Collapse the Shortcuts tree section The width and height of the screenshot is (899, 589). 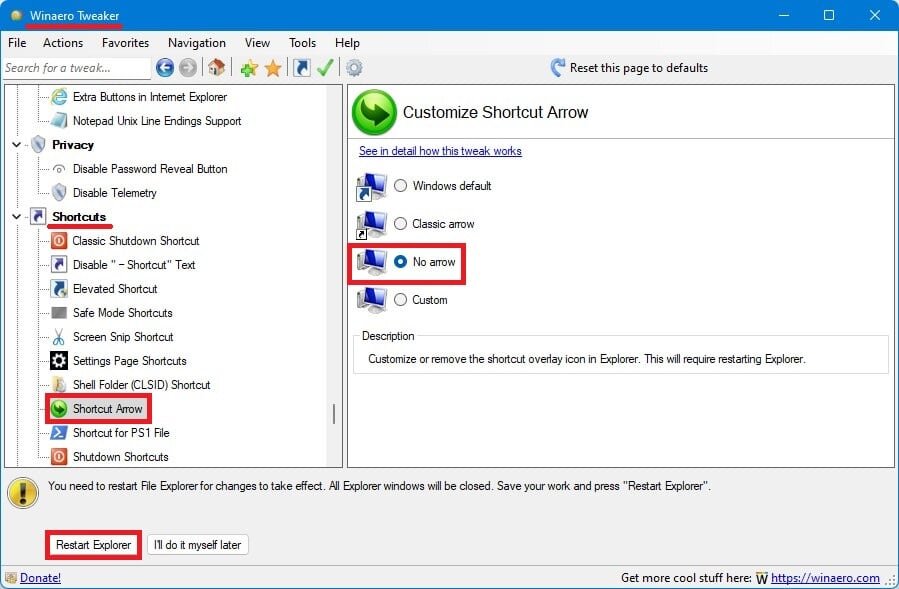(17, 216)
